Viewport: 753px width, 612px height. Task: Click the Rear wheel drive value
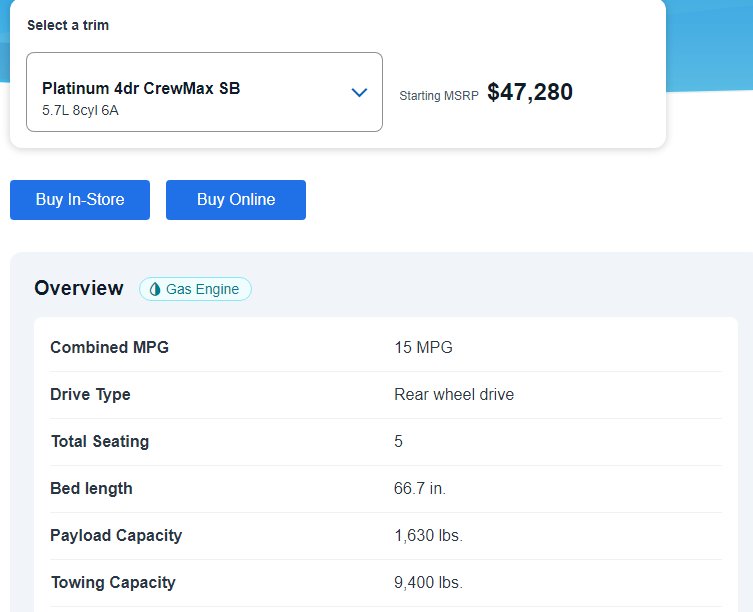[454, 394]
